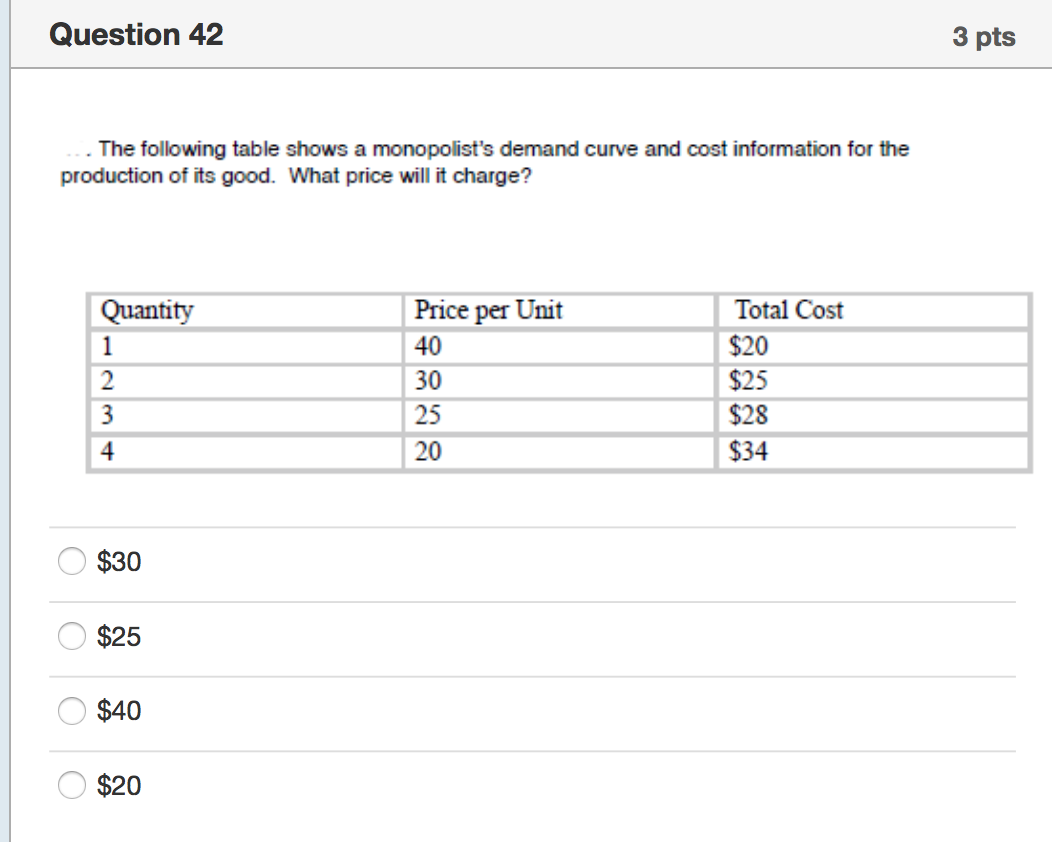
Task: Select the $40 answer option
Action: click(72, 711)
